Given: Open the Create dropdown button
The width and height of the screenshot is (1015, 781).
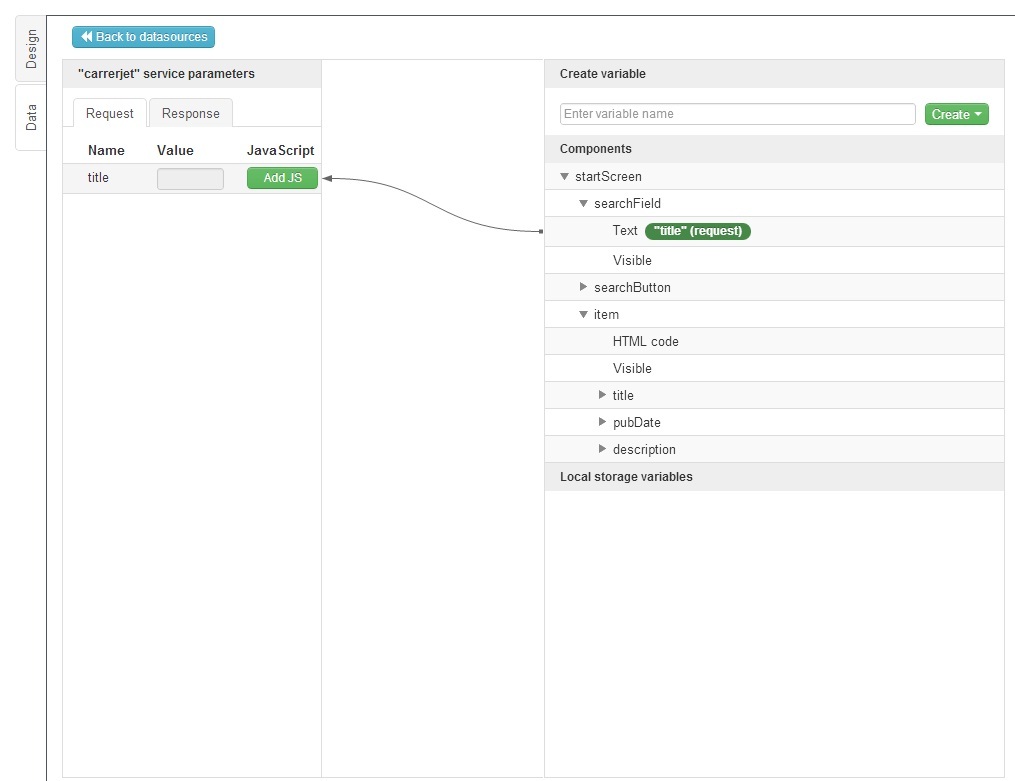Looking at the screenshot, I should (956, 114).
